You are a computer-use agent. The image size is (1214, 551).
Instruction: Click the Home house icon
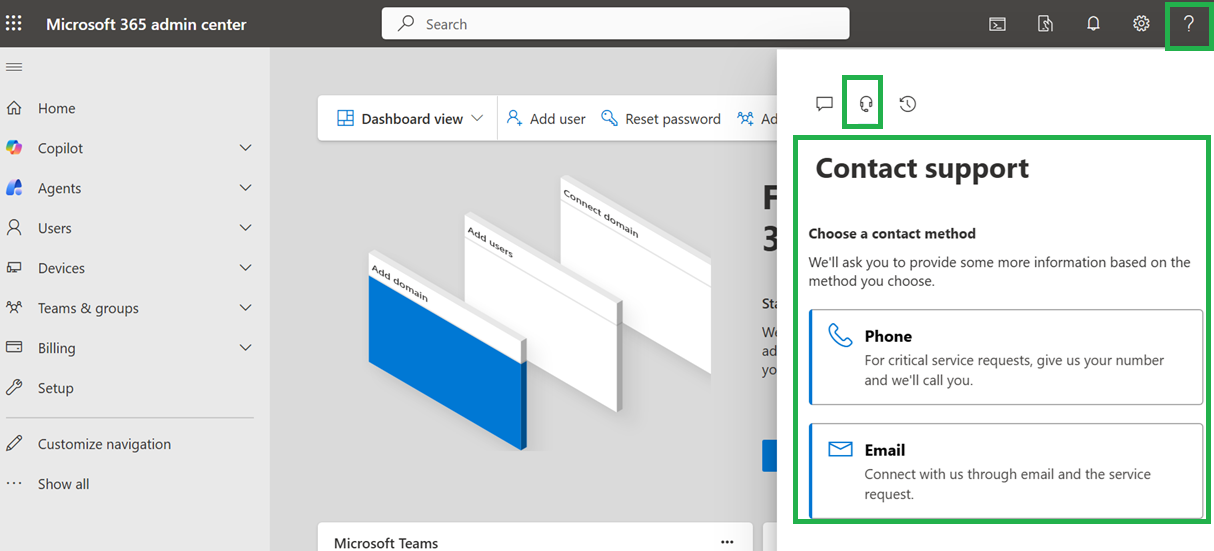tap(14, 108)
